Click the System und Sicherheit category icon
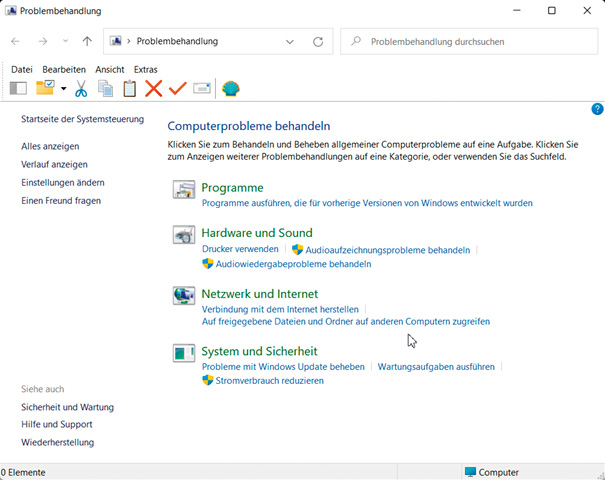This screenshot has height=480, width=605. (x=184, y=353)
